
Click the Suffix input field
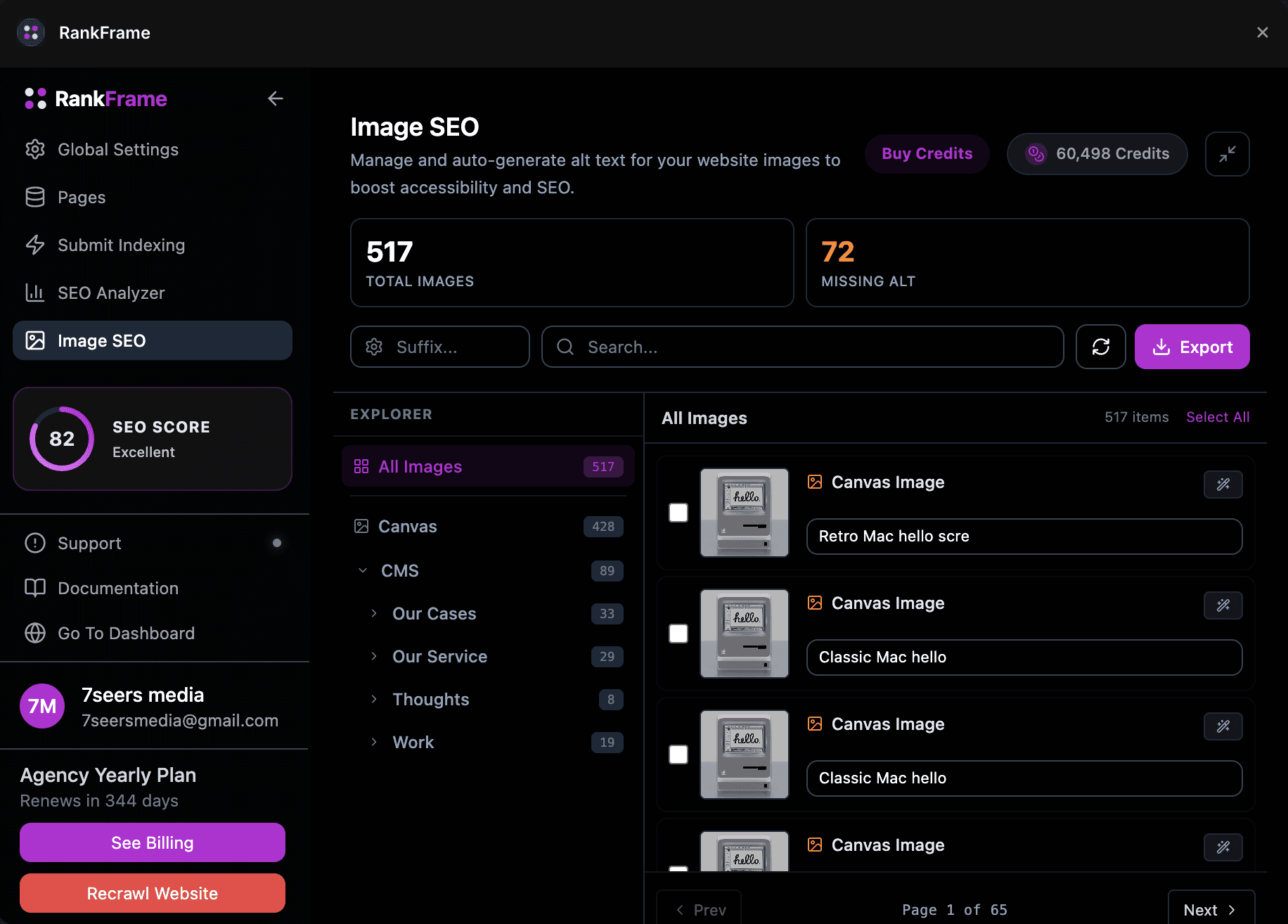(440, 347)
